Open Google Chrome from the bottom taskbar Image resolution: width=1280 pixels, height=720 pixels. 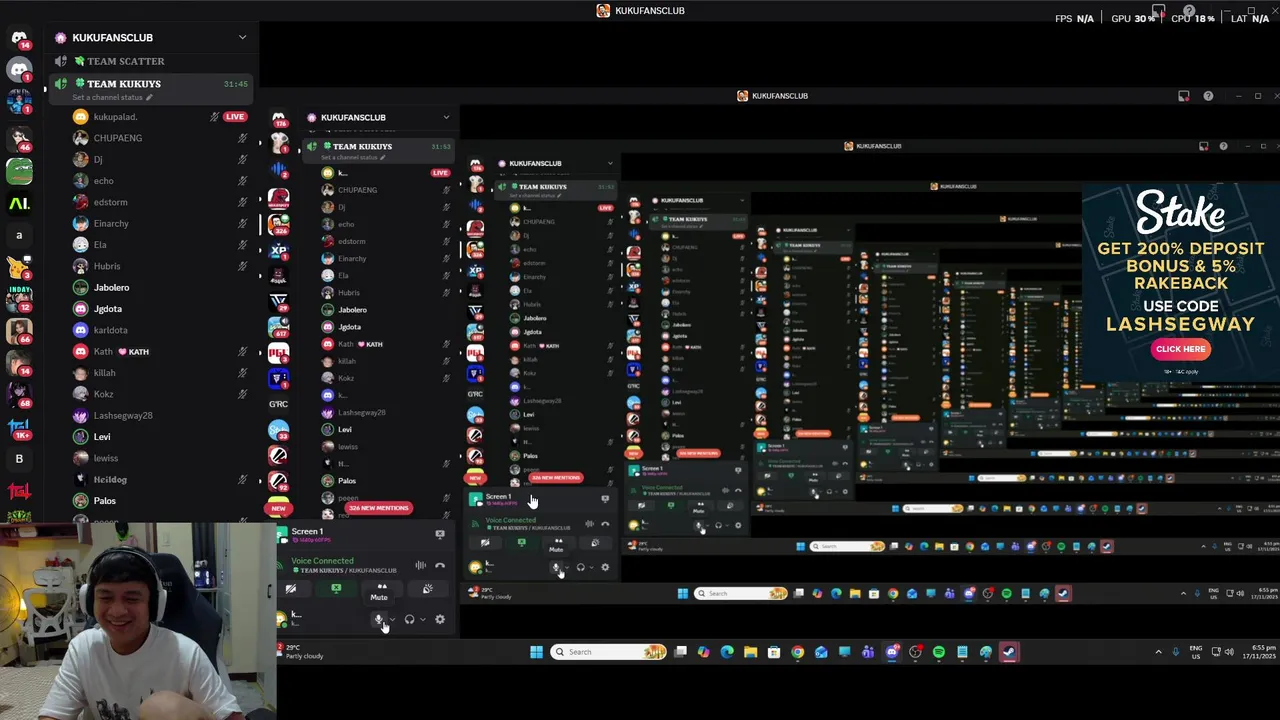click(797, 652)
